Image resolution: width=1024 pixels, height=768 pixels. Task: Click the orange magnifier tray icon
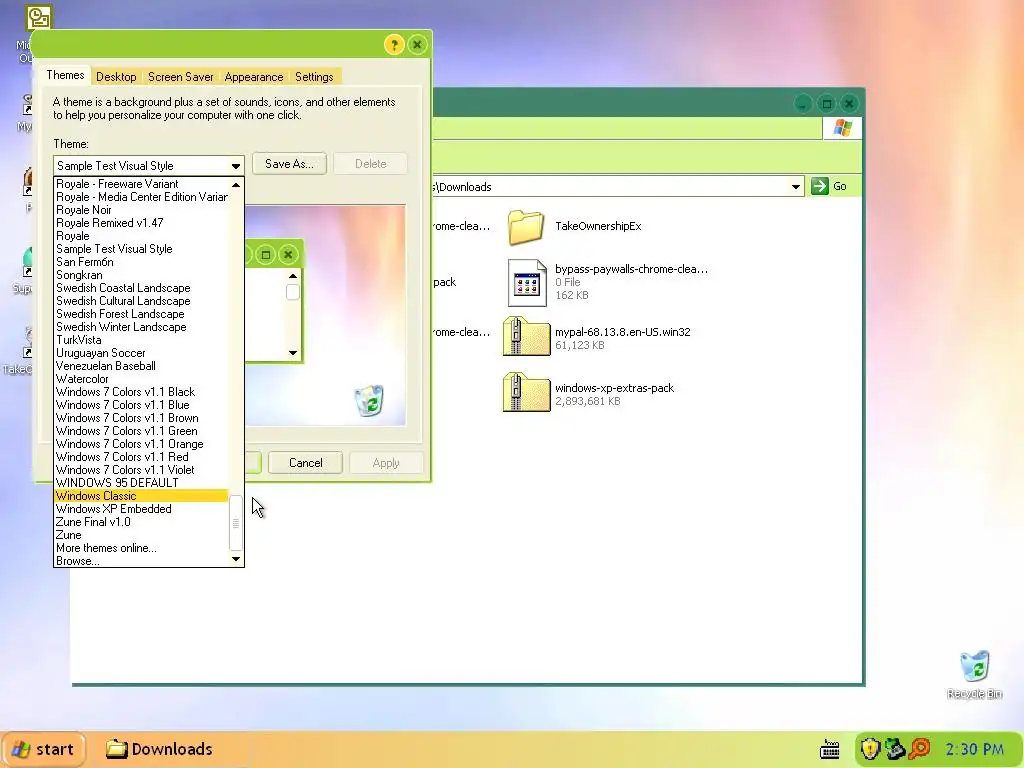click(920, 749)
